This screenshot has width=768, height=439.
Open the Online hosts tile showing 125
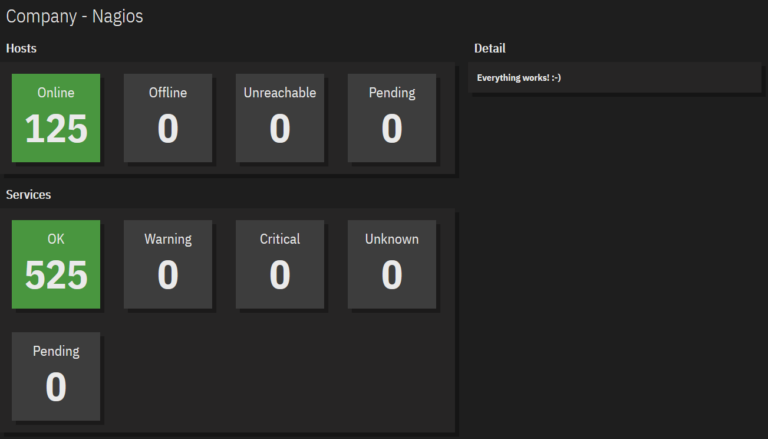[x=56, y=118]
